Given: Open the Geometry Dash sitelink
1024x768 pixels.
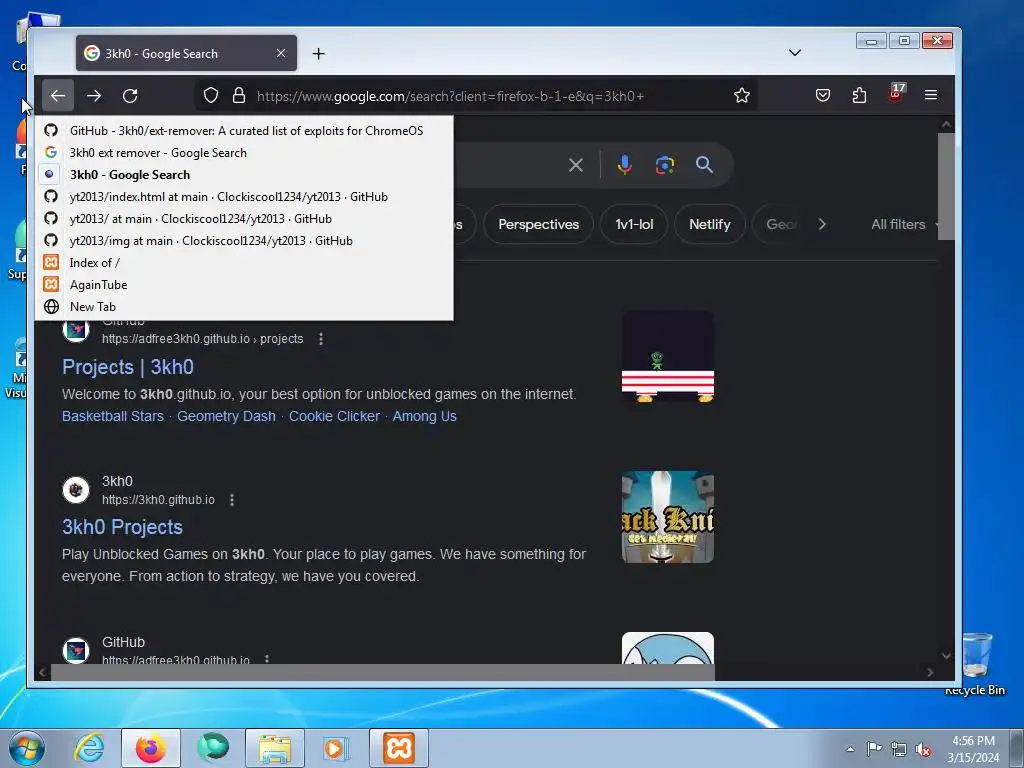Looking at the screenshot, I should [x=226, y=416].
